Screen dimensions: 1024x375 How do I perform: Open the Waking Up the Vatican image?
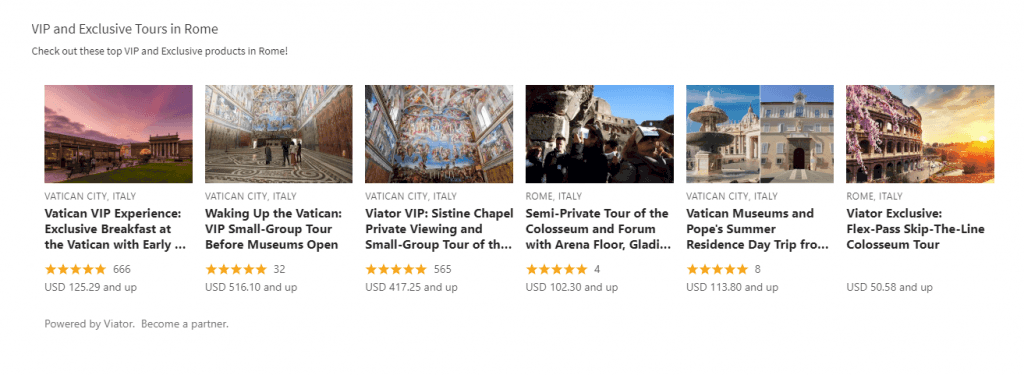[x=279, y=134]
